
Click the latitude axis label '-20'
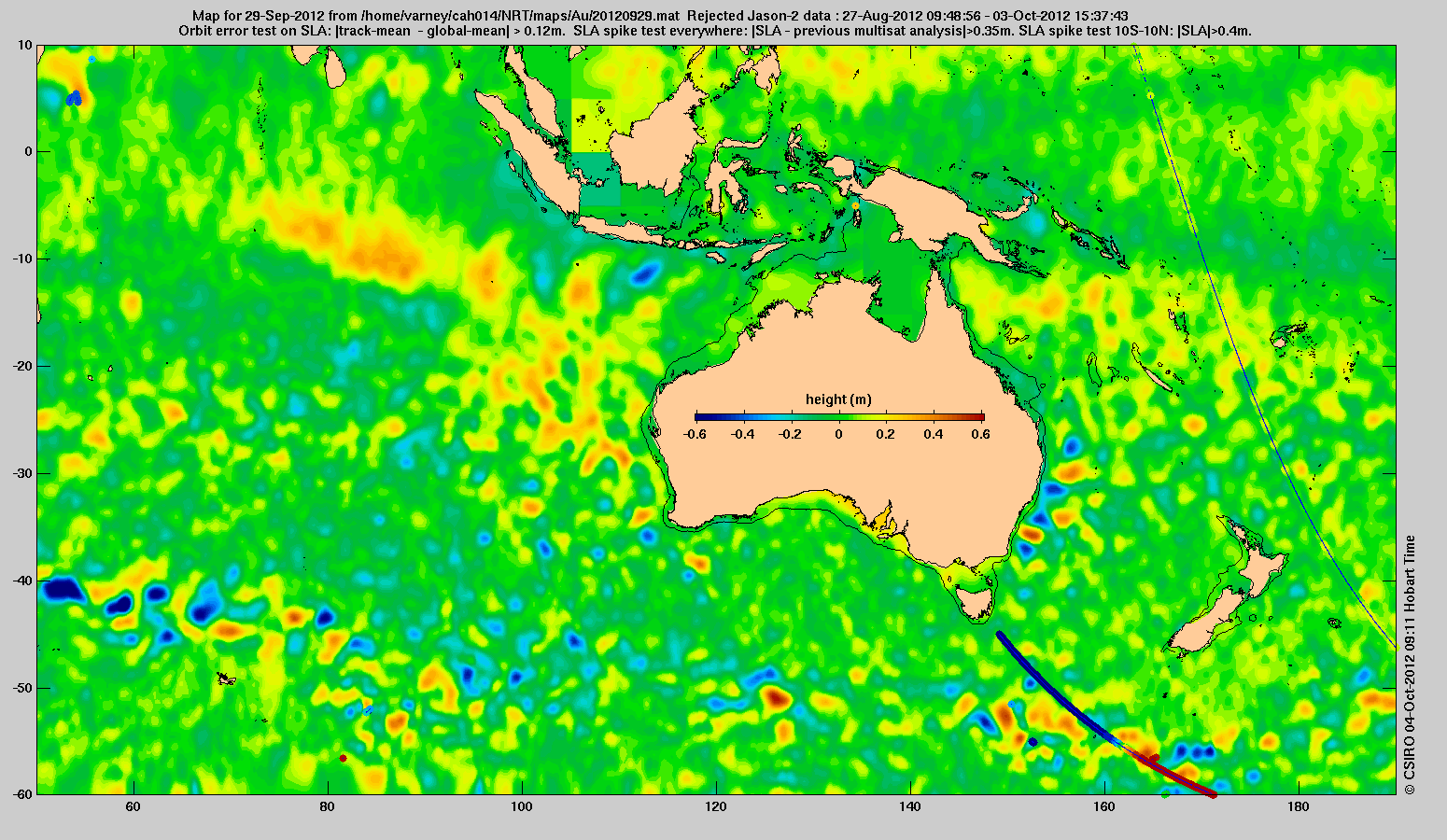click(21, 366)
